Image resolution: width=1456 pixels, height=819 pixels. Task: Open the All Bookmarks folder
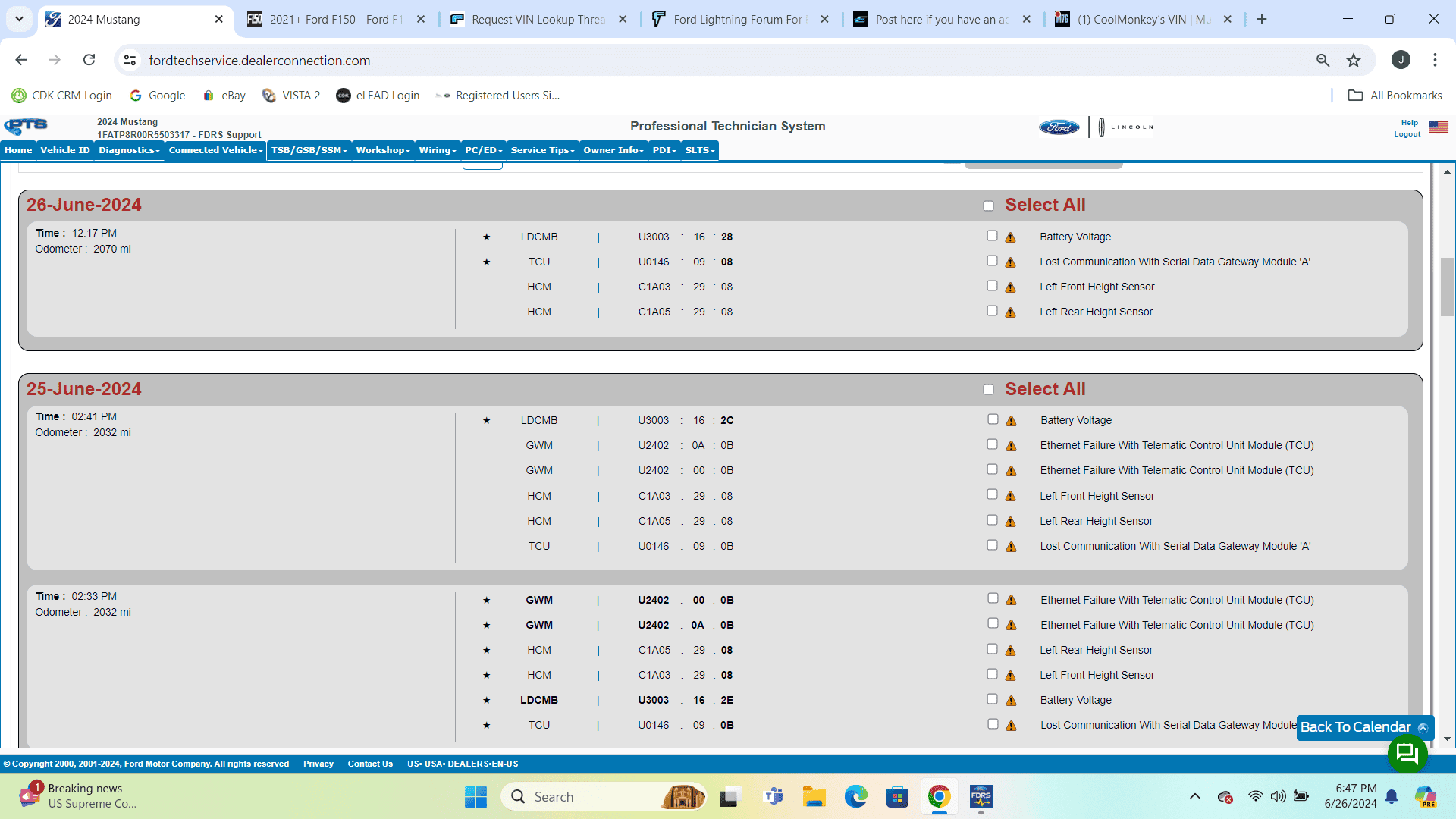coord(1395,96)
